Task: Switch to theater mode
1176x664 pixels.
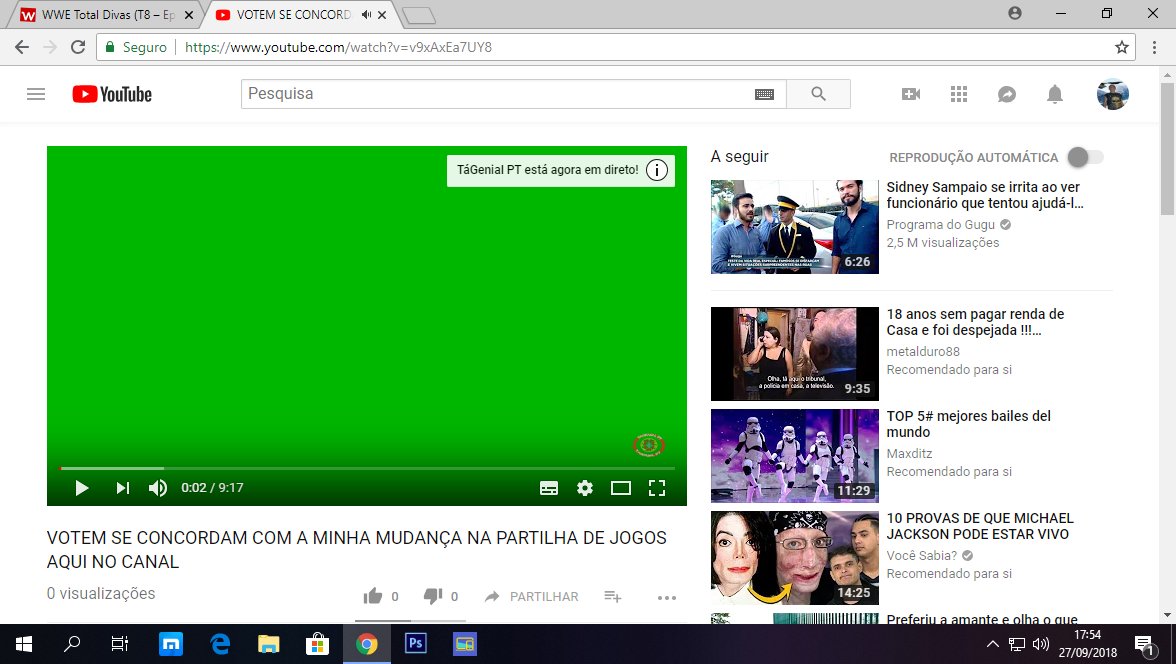Action: point(621,488)
